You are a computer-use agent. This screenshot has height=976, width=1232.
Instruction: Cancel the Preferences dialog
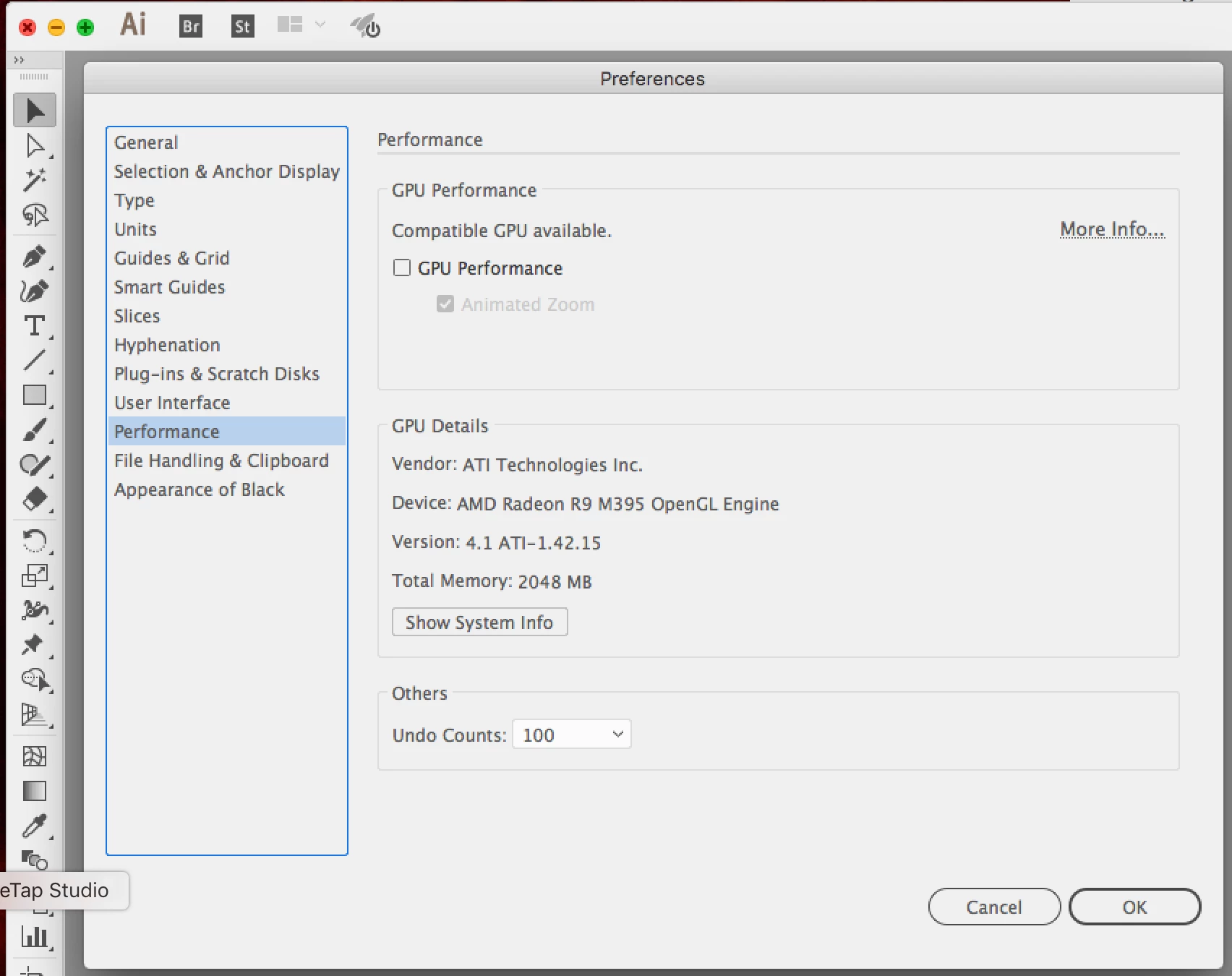994,907
